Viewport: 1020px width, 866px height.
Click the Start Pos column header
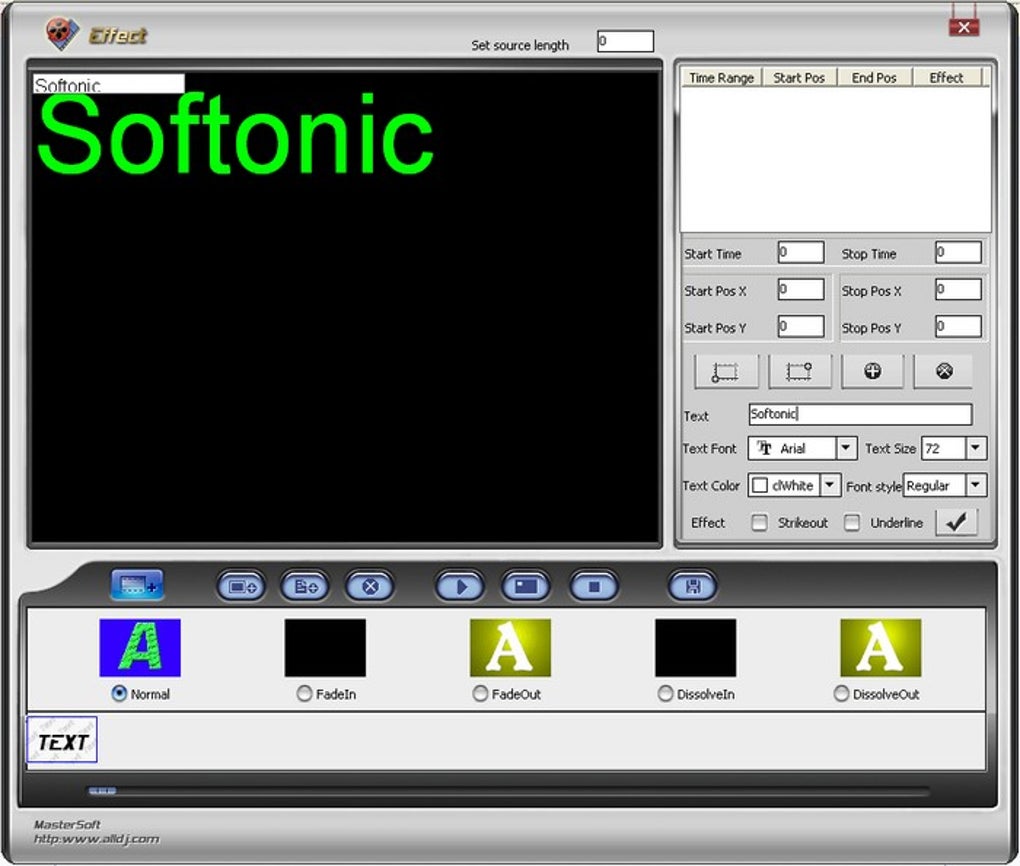[799, 77]
